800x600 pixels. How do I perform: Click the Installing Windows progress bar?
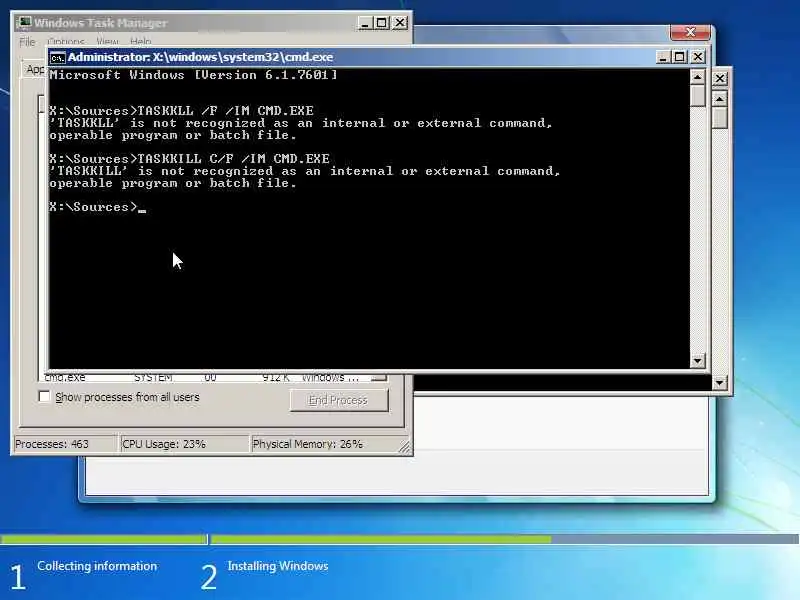click(x=504, y=539)
